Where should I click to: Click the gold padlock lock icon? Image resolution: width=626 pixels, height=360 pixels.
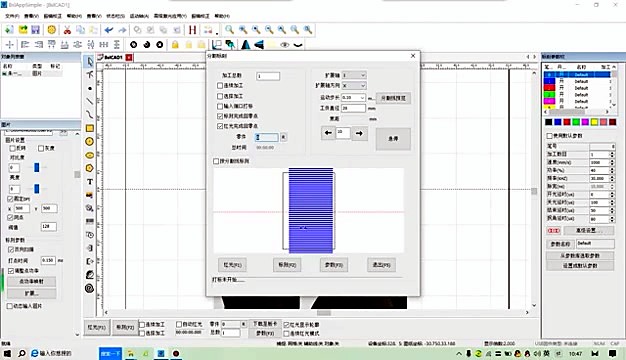coord(175,44)
